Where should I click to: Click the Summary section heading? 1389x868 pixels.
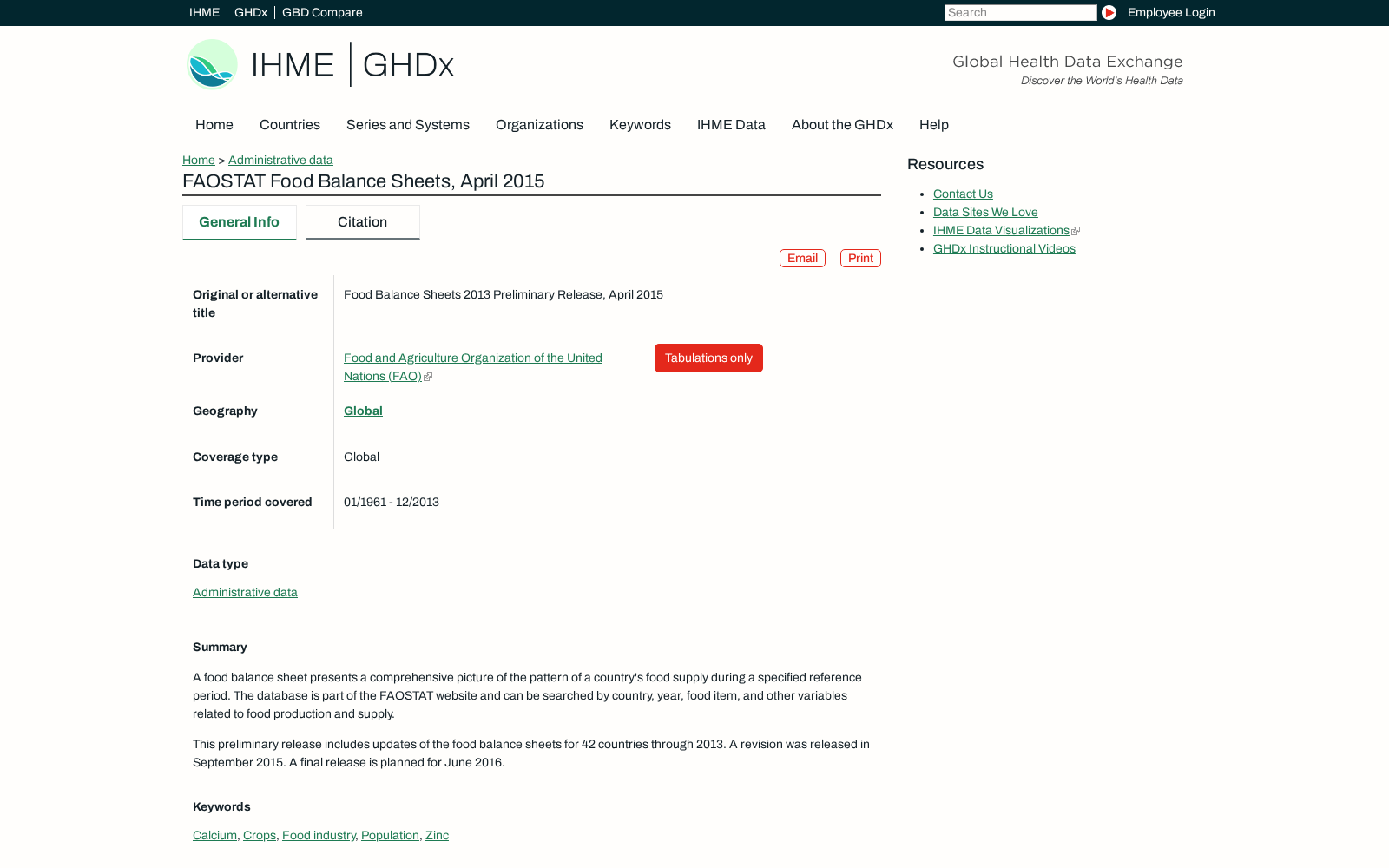coord(220,648)
